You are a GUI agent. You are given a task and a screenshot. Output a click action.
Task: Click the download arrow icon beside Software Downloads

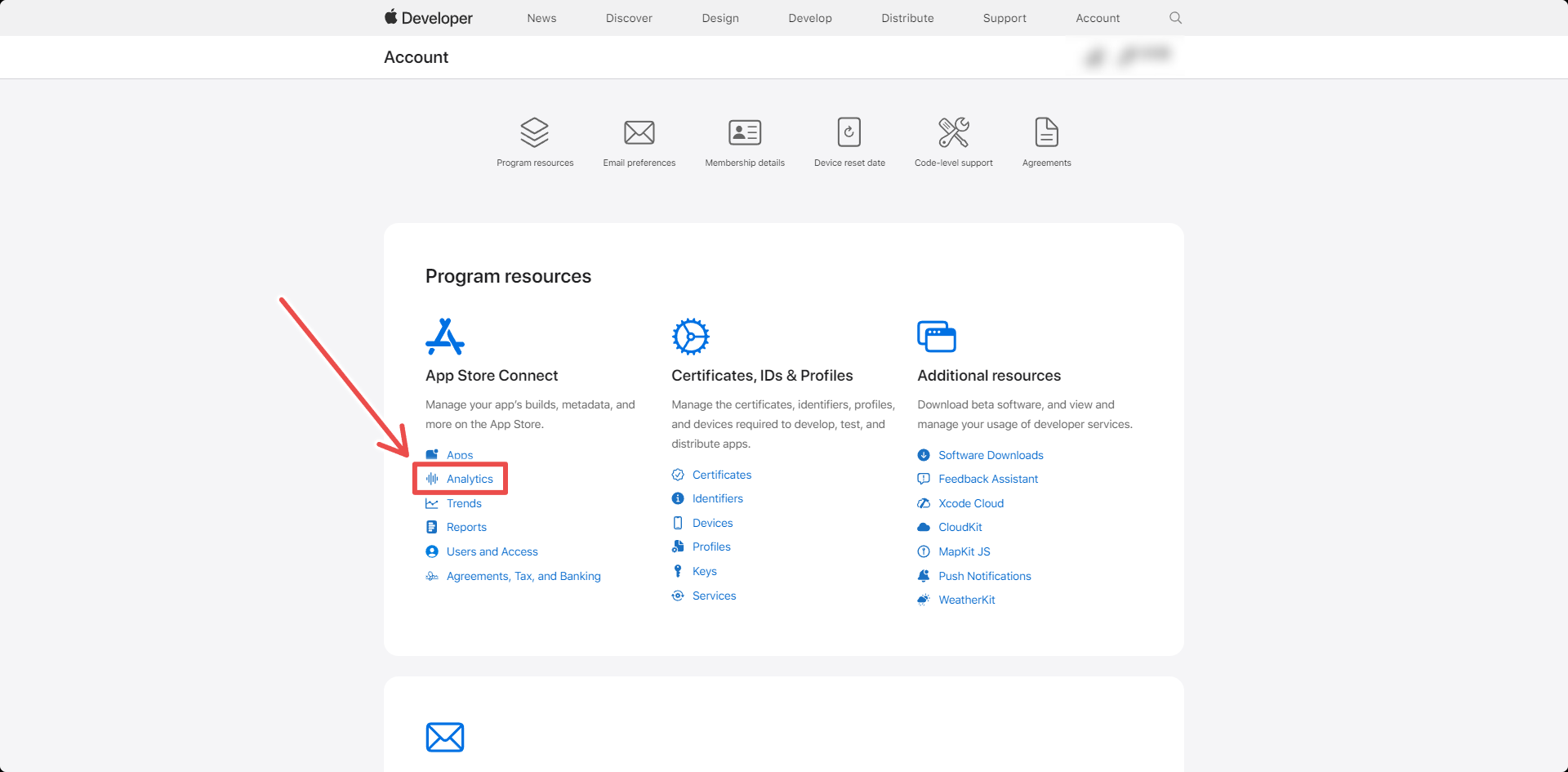[924, 455]
